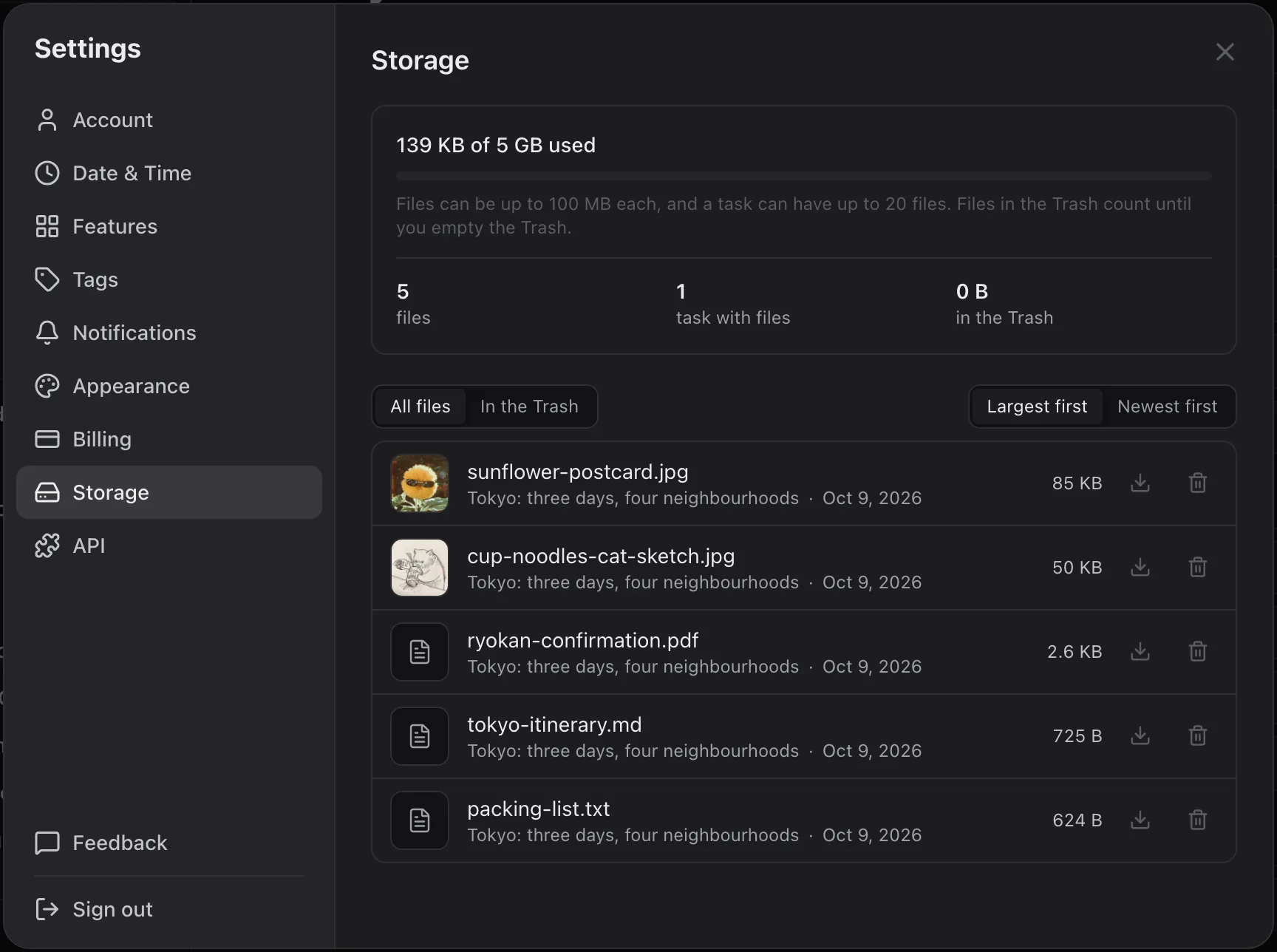This screenshot has width=1277, height=952.
Task: Sort files by Largest first
Action: point(1037,407)
